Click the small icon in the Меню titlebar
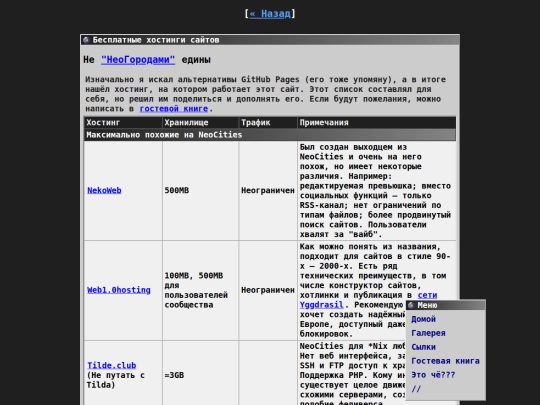The image size is (540, 405). 411,305
